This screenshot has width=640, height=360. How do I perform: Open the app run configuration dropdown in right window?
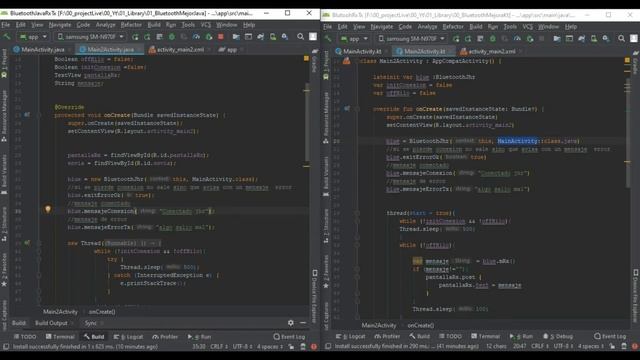coord(354,38)
